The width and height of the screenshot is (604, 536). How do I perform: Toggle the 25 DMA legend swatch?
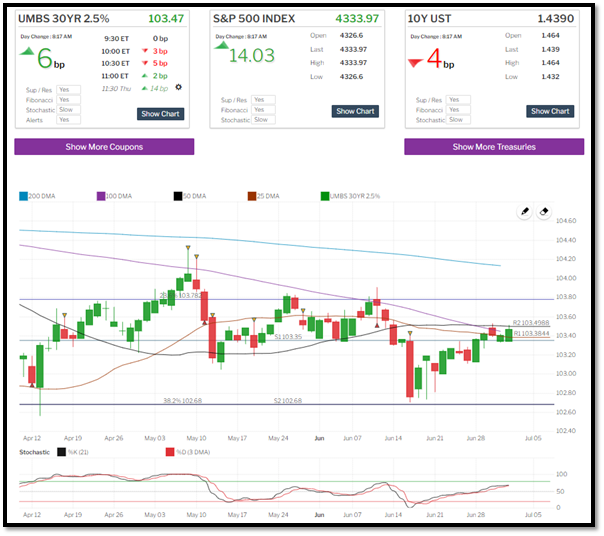click(x=252, y=196)
